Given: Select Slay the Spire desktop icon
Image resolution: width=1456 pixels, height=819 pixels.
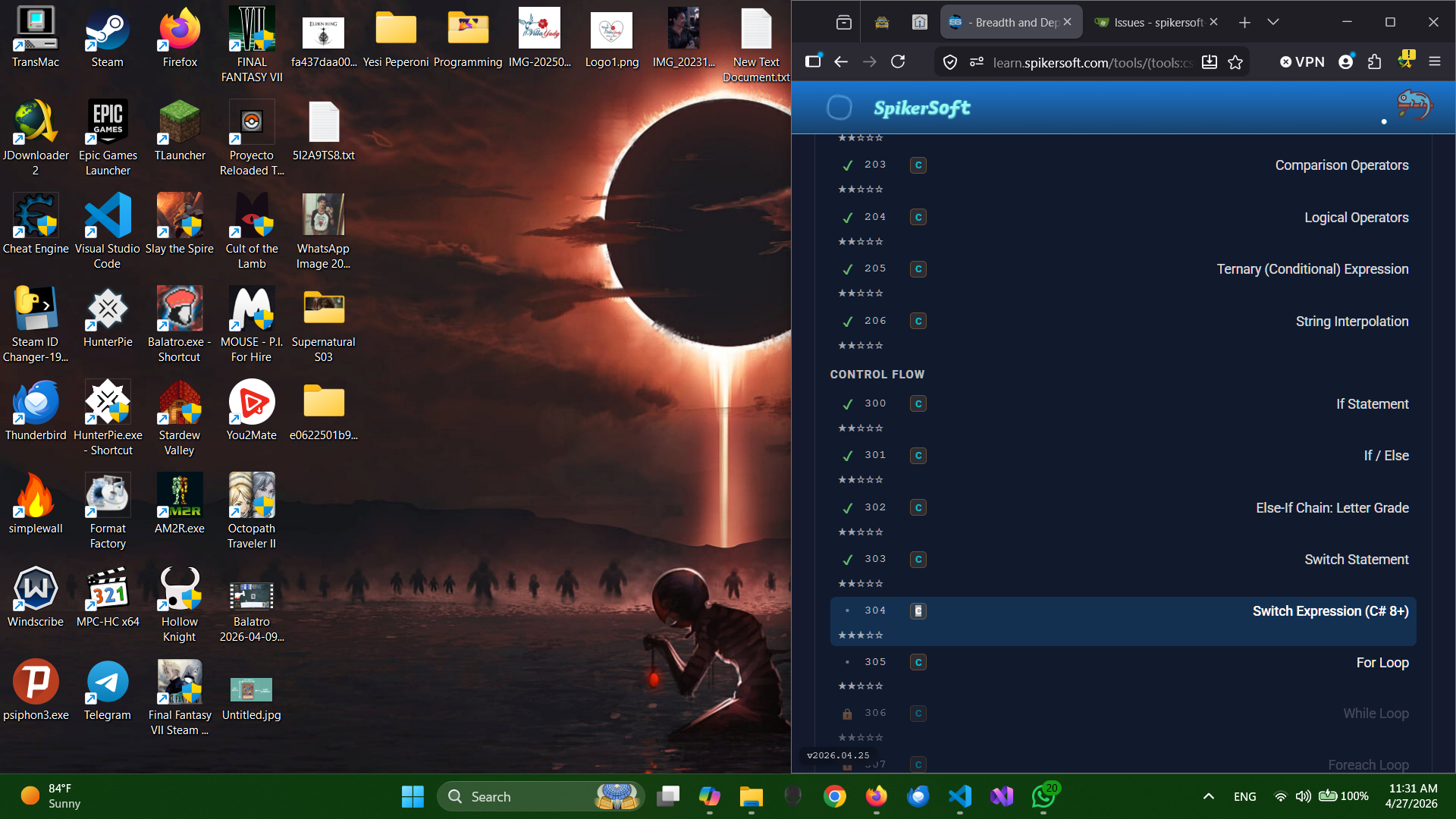Looking at the screenshot, I should (180, 224).
